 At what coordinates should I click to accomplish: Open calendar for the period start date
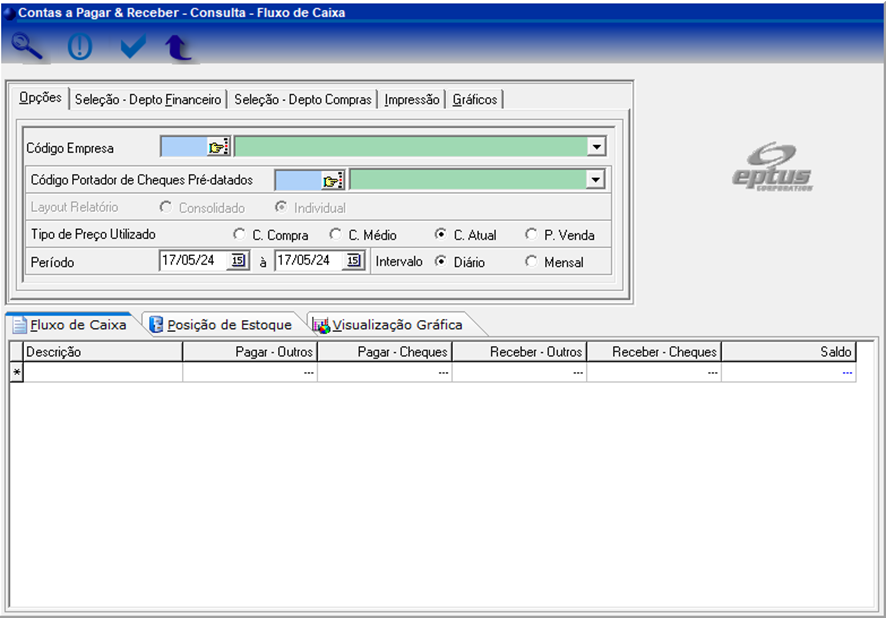click(x=238, y=261)
